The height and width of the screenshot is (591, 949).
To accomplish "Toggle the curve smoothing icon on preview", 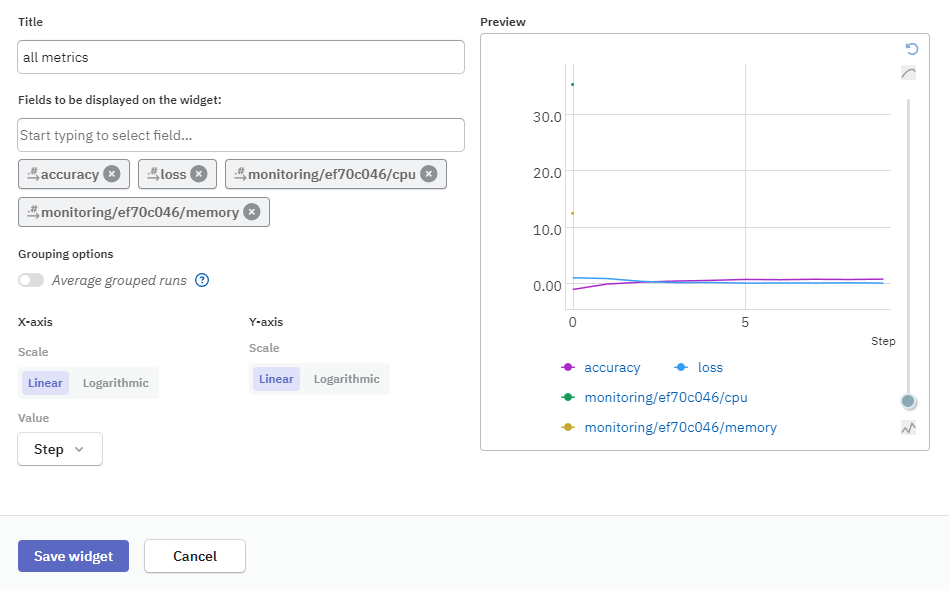I will tap(909, 72).
